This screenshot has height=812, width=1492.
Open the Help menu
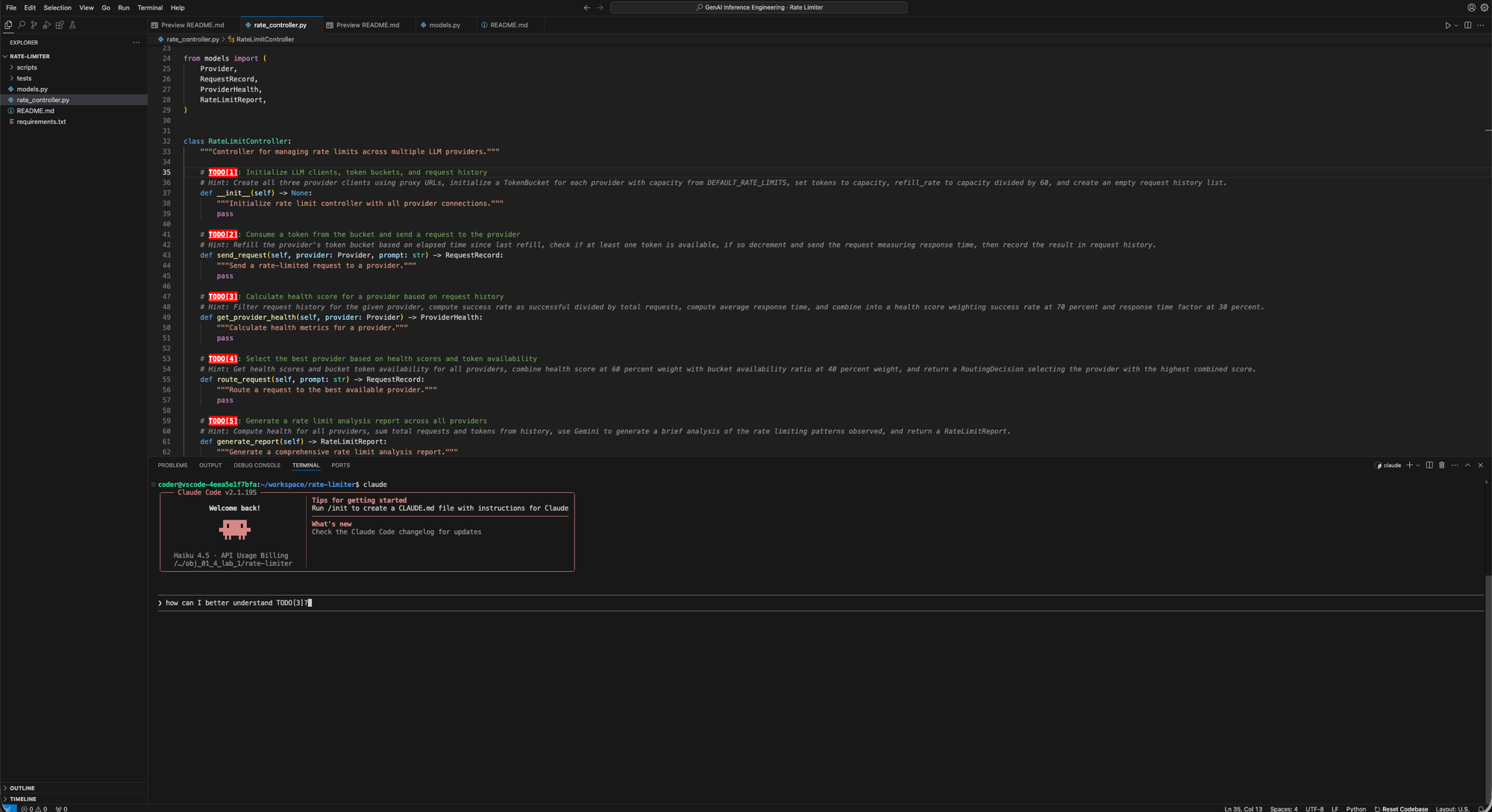(178, 7)
